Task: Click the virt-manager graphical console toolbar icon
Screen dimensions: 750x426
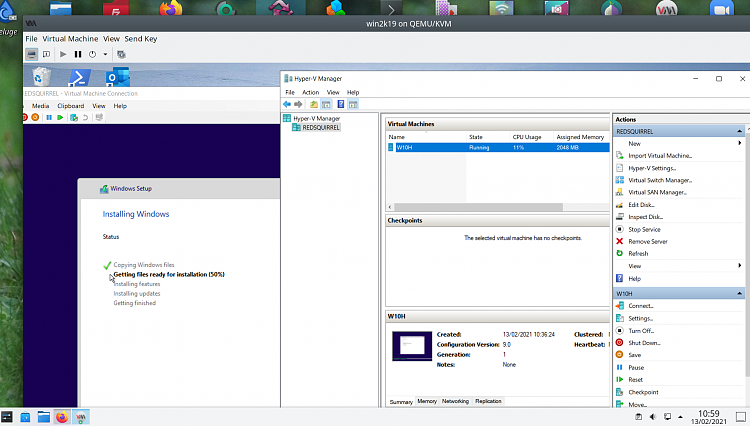Action: pyautogui.click(x=32, y=55)
